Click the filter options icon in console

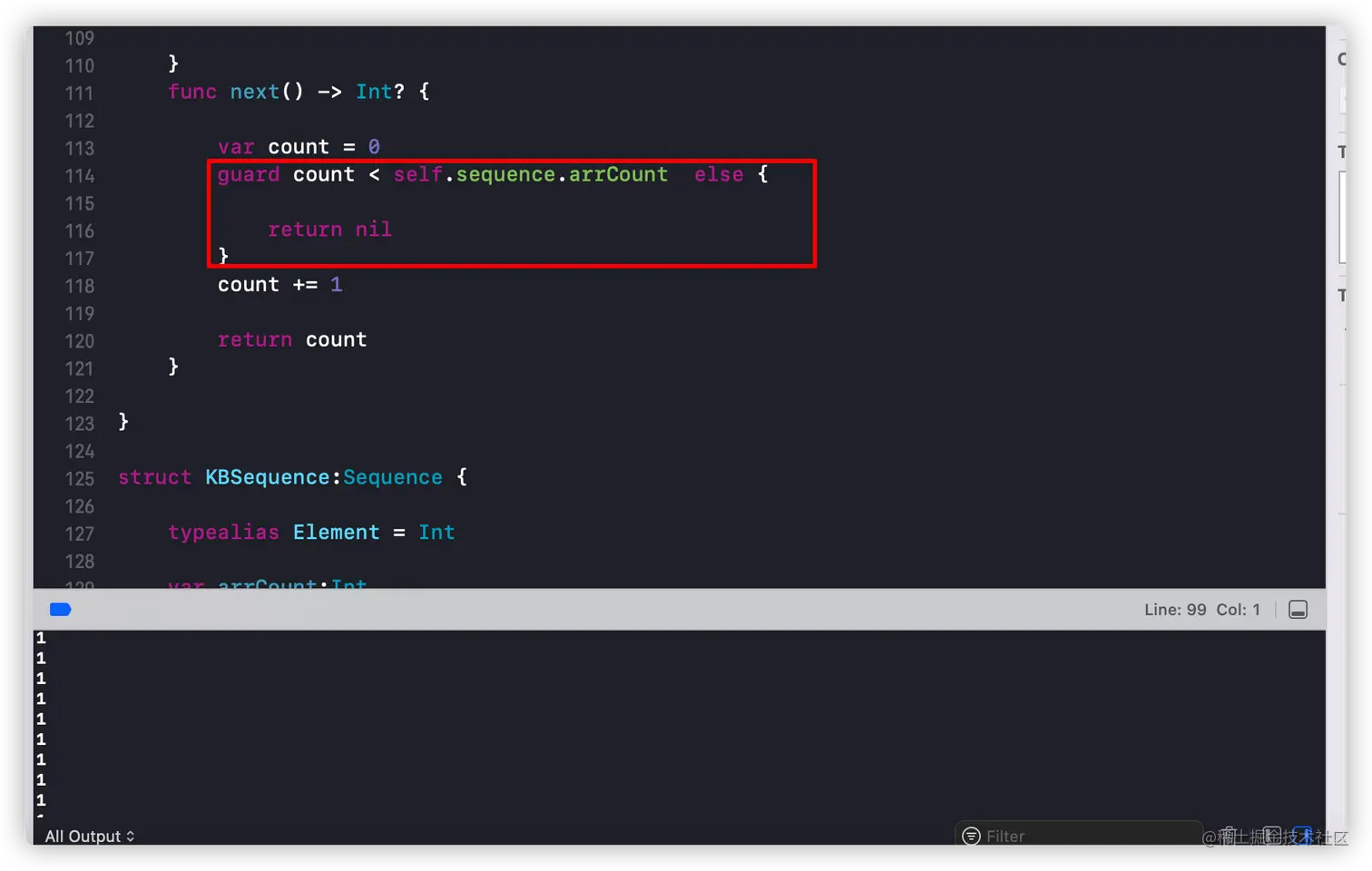click(x=971, y=836)
